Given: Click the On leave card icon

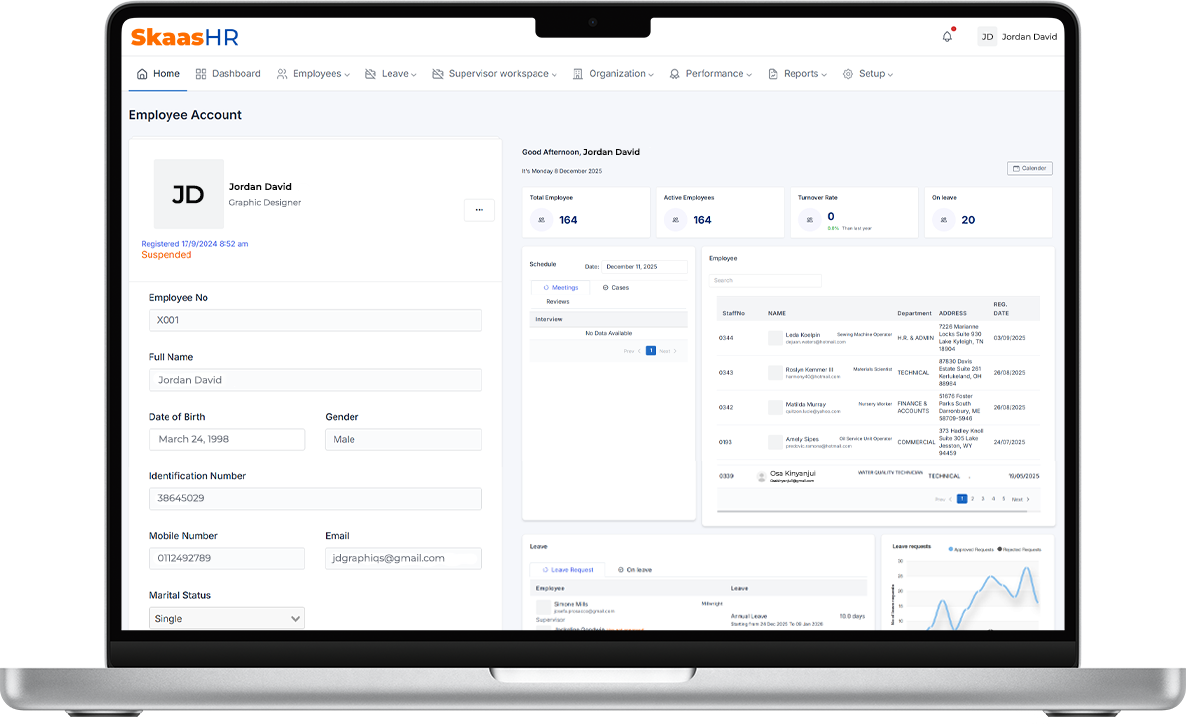Looking at the screenshot, I should pos(945,220).
